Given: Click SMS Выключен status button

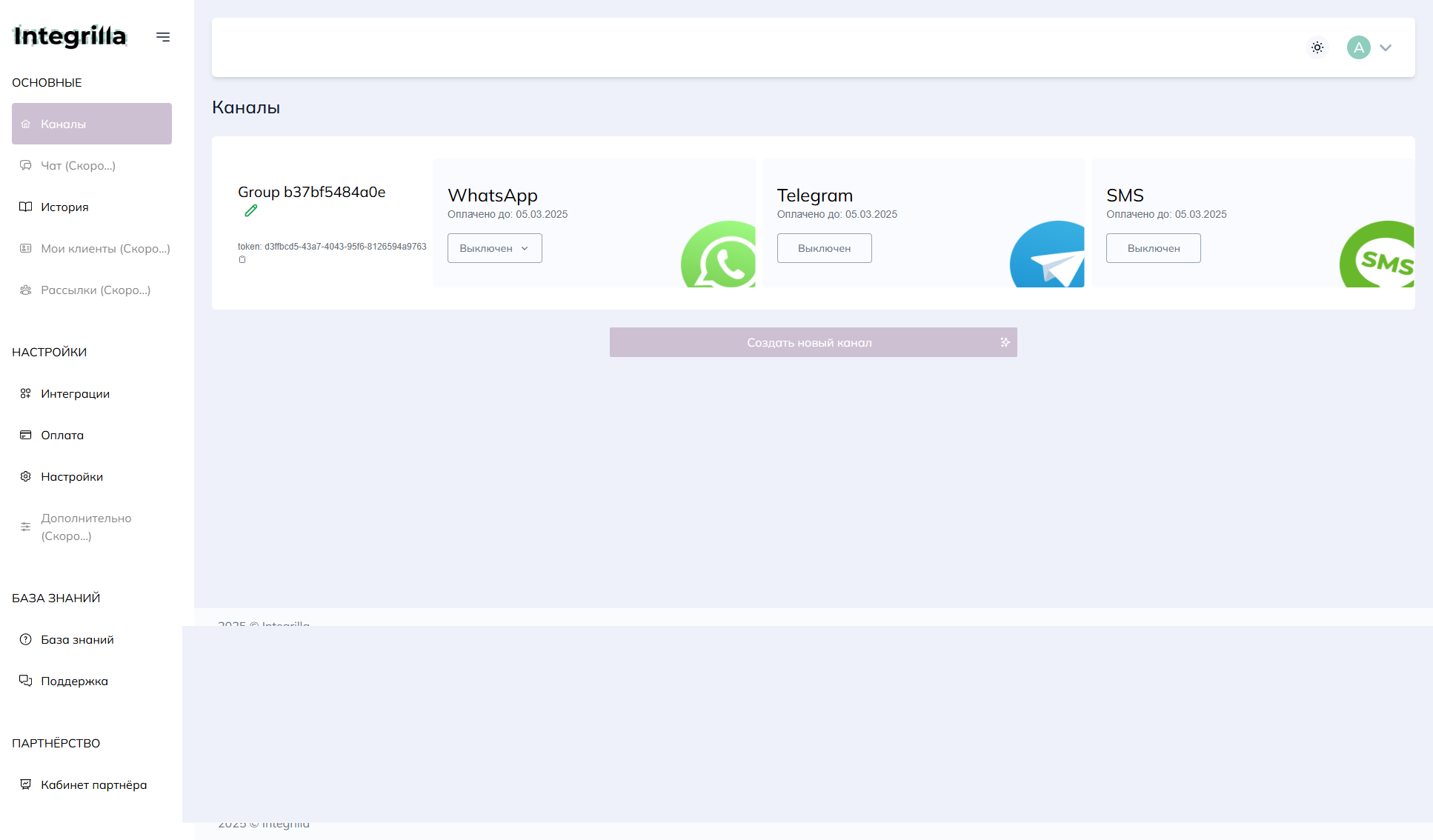Looking at the screenshot, I should (x=1153, y=248).
